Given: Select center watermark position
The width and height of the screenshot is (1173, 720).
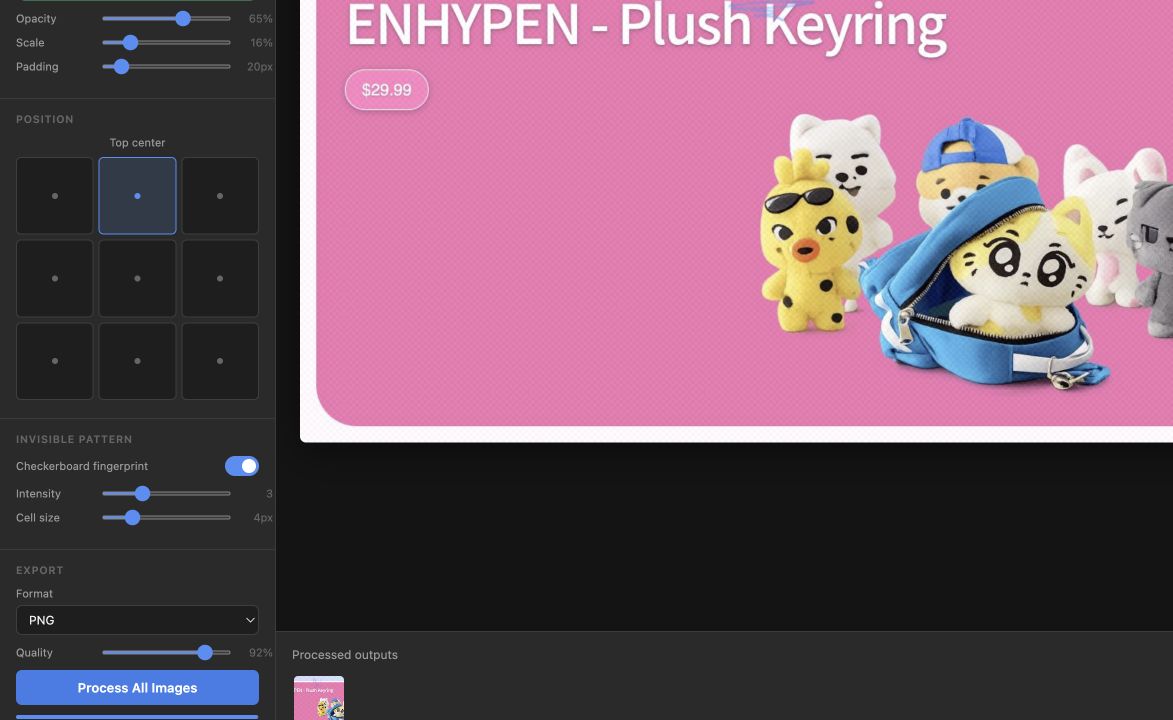Looking at the screenshot, I should (x=137, y=278).
